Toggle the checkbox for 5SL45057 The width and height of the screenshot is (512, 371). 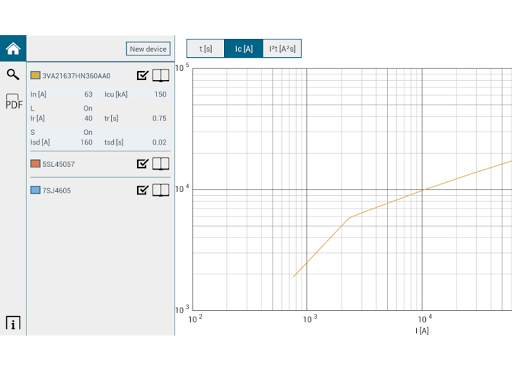click(x=142, y=164)
